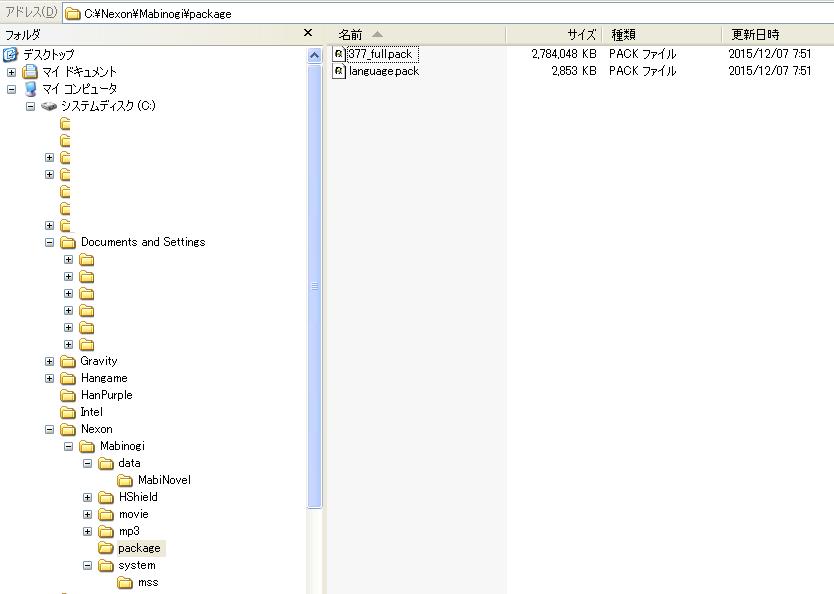The height and width of the screenshot is (594, 834).
Task: Sort by Date Modified (更新日時) column
Action: 775,34
